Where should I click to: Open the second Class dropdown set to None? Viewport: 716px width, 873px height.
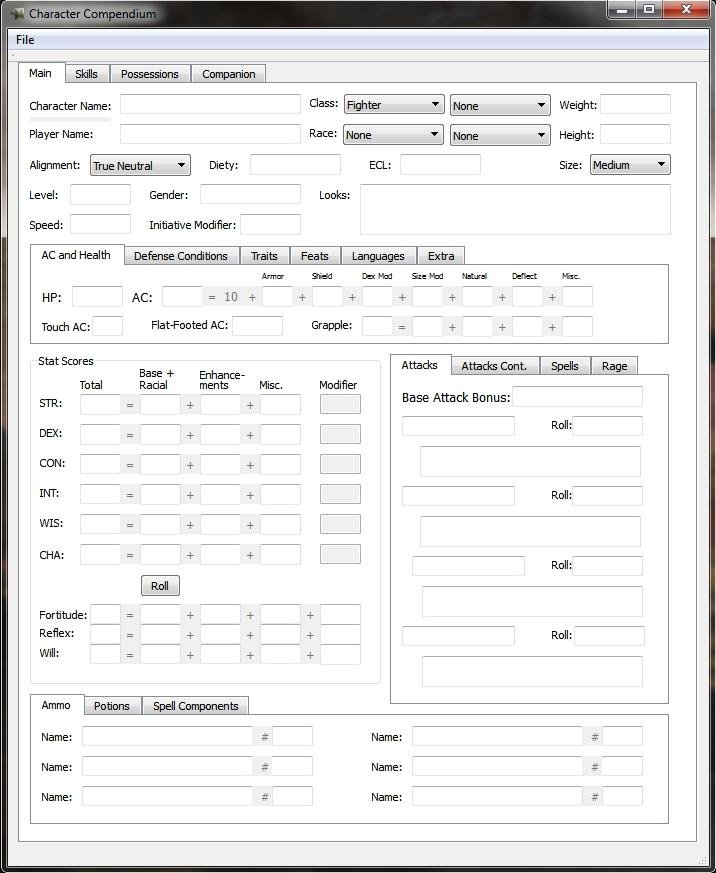pyautogui.click(x=500, y=105)
